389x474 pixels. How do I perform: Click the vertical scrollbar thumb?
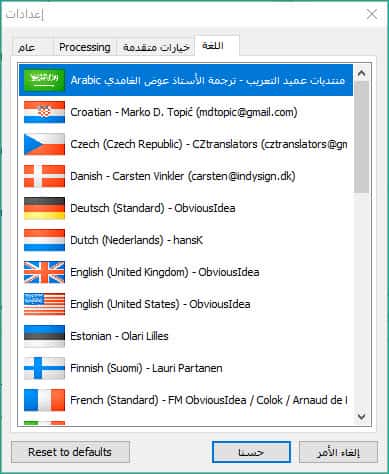[362, 137]
